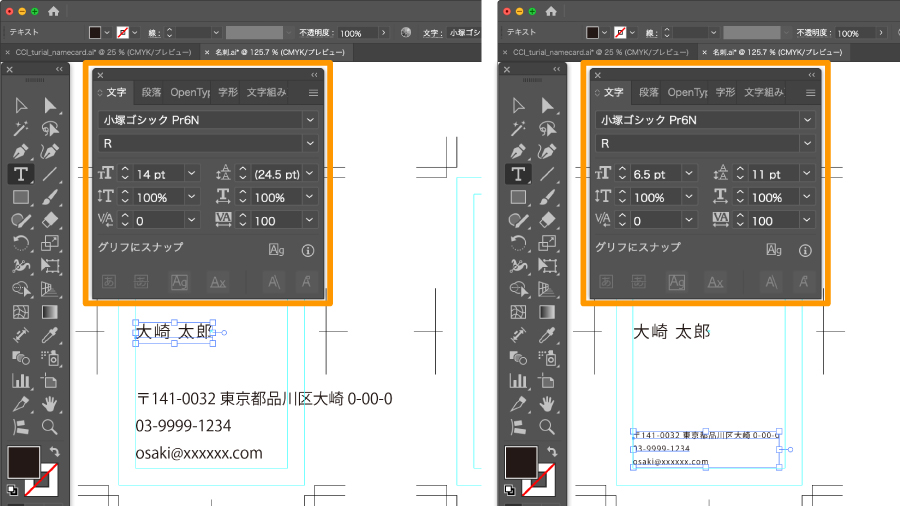Viewport: 900px width, 506px height.
Task: Open right Character panel flyout menu
Action: click(x=810, y=93)
